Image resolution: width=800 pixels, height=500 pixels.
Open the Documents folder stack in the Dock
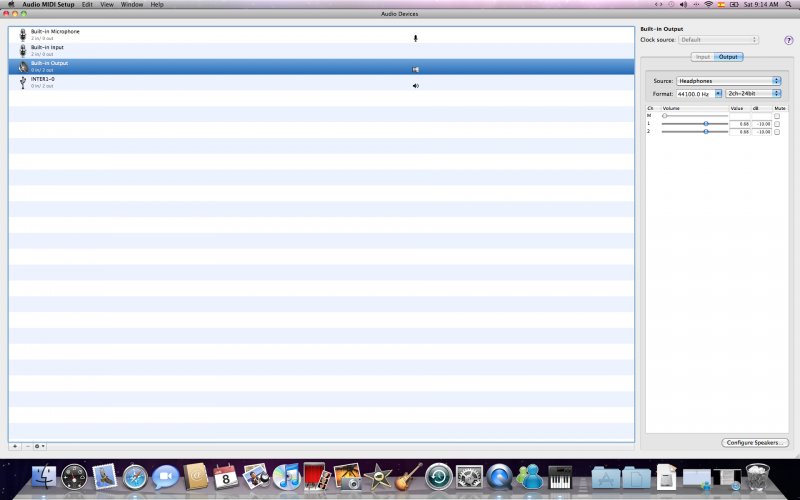pos(636,478)
